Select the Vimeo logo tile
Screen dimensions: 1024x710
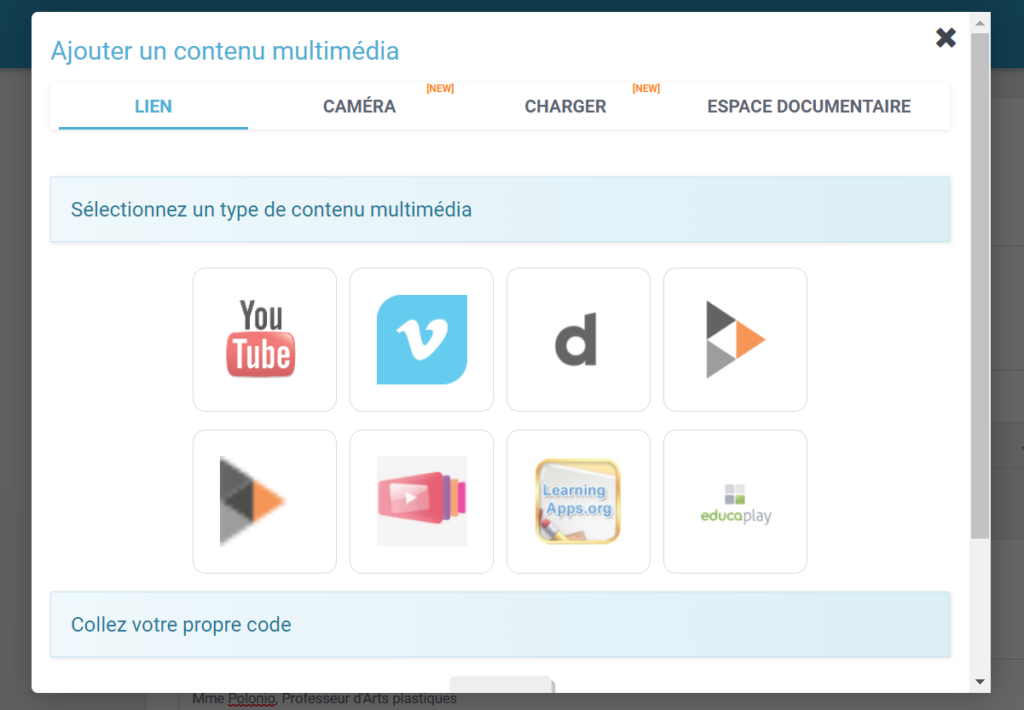point(421,339)
